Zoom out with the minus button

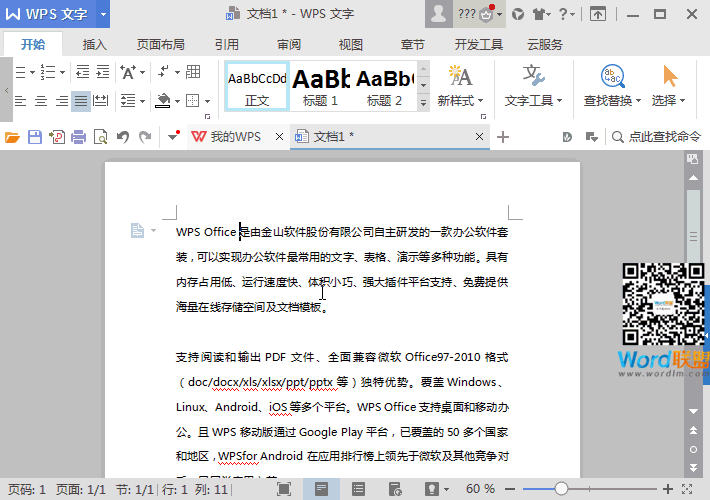510,489
